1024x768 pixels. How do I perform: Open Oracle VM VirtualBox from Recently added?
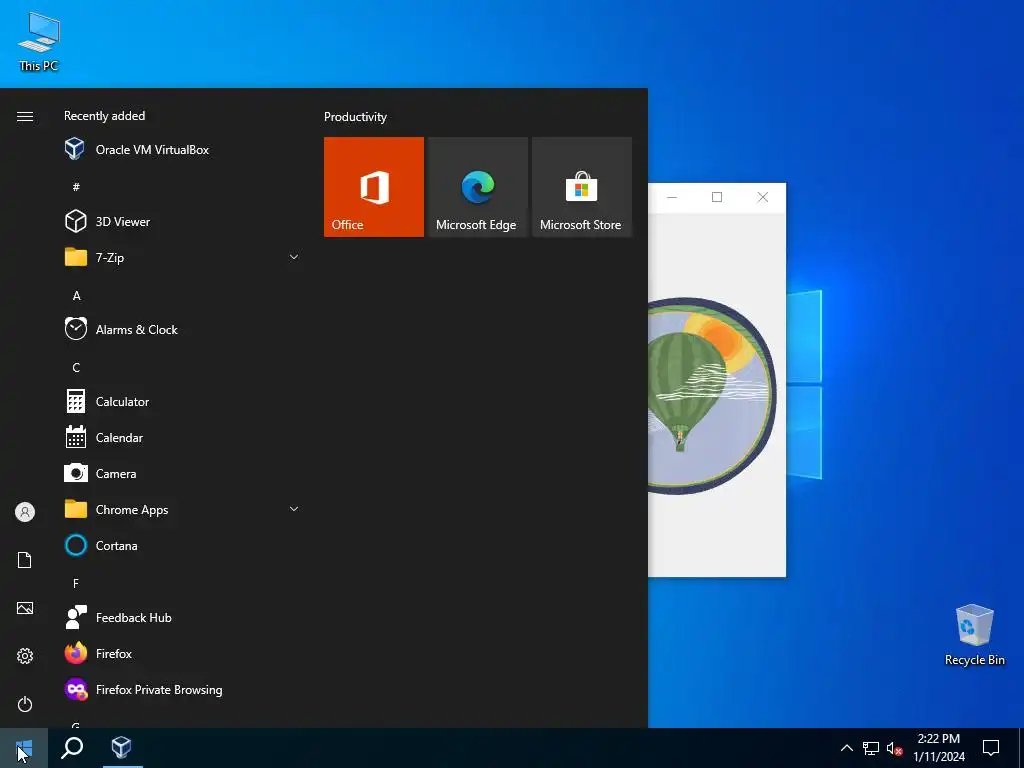click(182, 150)
